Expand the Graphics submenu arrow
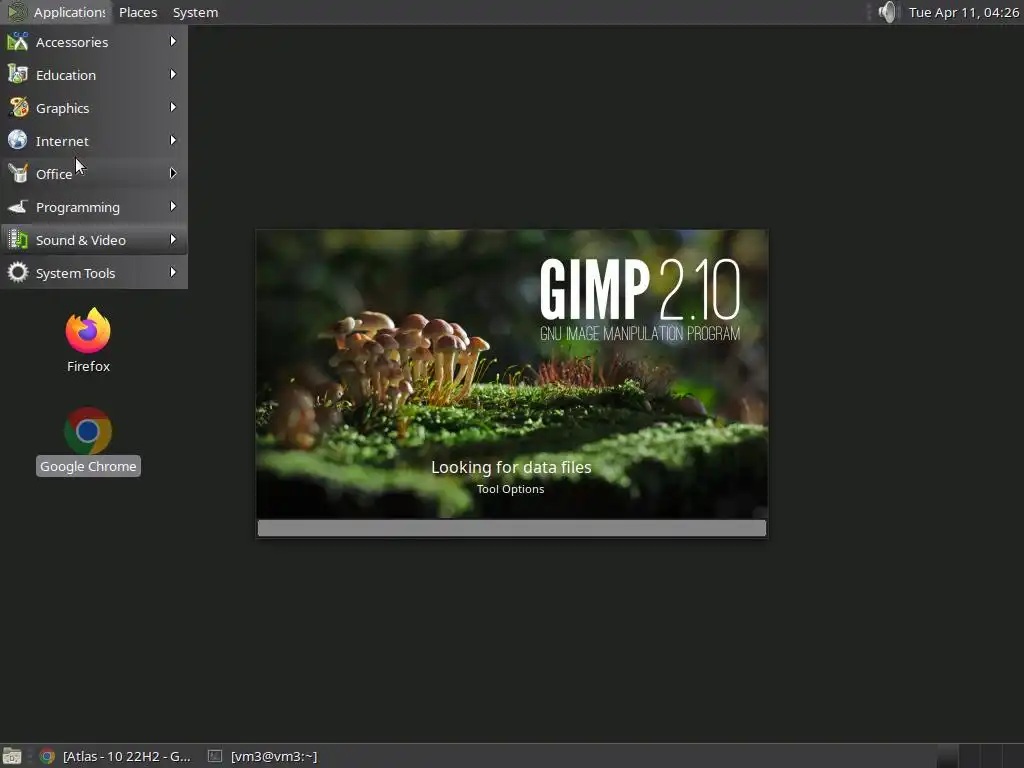The height and width of the screenshot is (768, 1024). pos(173,107)
